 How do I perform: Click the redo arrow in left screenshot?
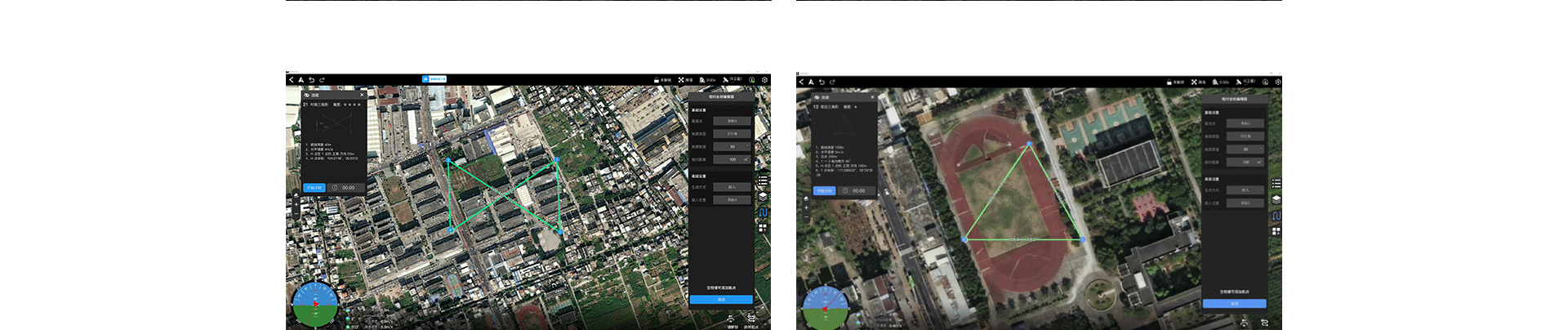pyautogui.click(x=322, y=80)
